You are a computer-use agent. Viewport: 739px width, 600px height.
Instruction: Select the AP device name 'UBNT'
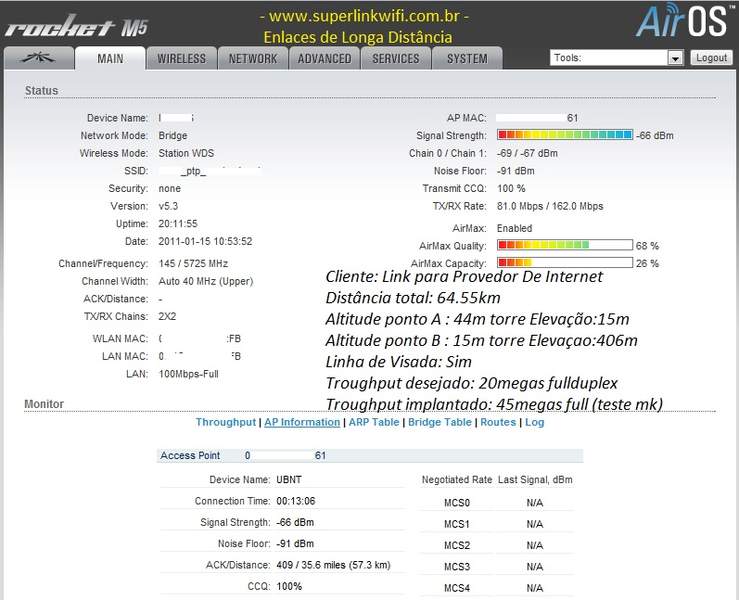pos(289,479)
